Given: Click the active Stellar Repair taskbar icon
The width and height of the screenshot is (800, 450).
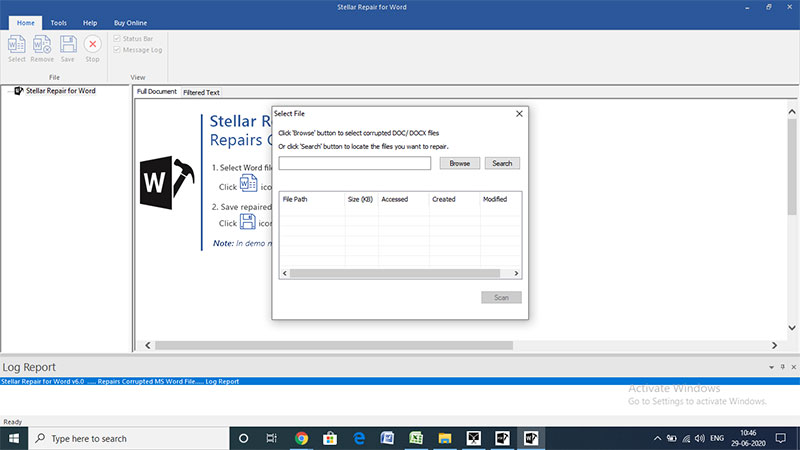Looking at the screenshot, I should click(531, 438).
